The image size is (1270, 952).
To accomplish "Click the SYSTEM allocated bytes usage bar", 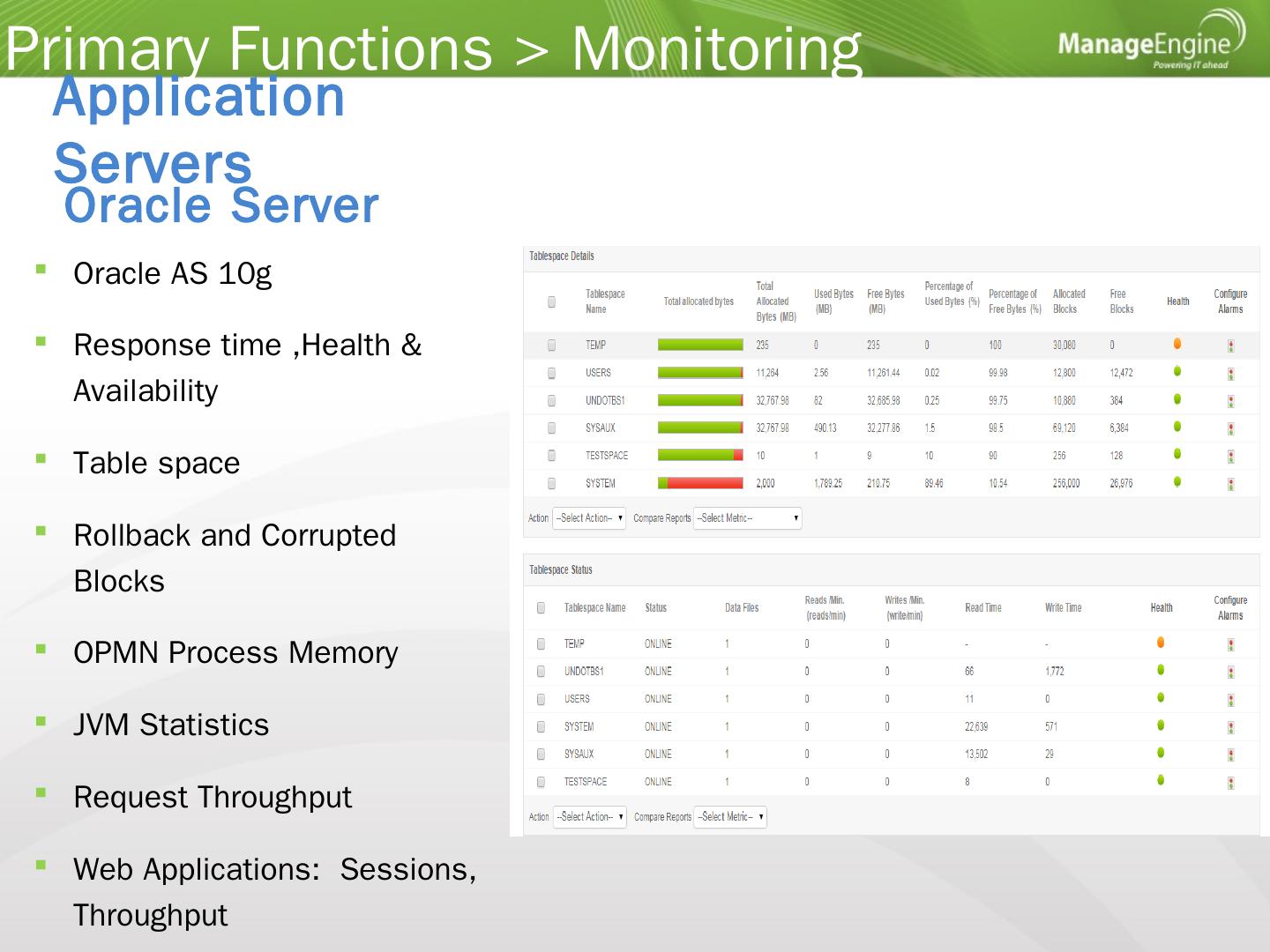I will pos(700,483).
